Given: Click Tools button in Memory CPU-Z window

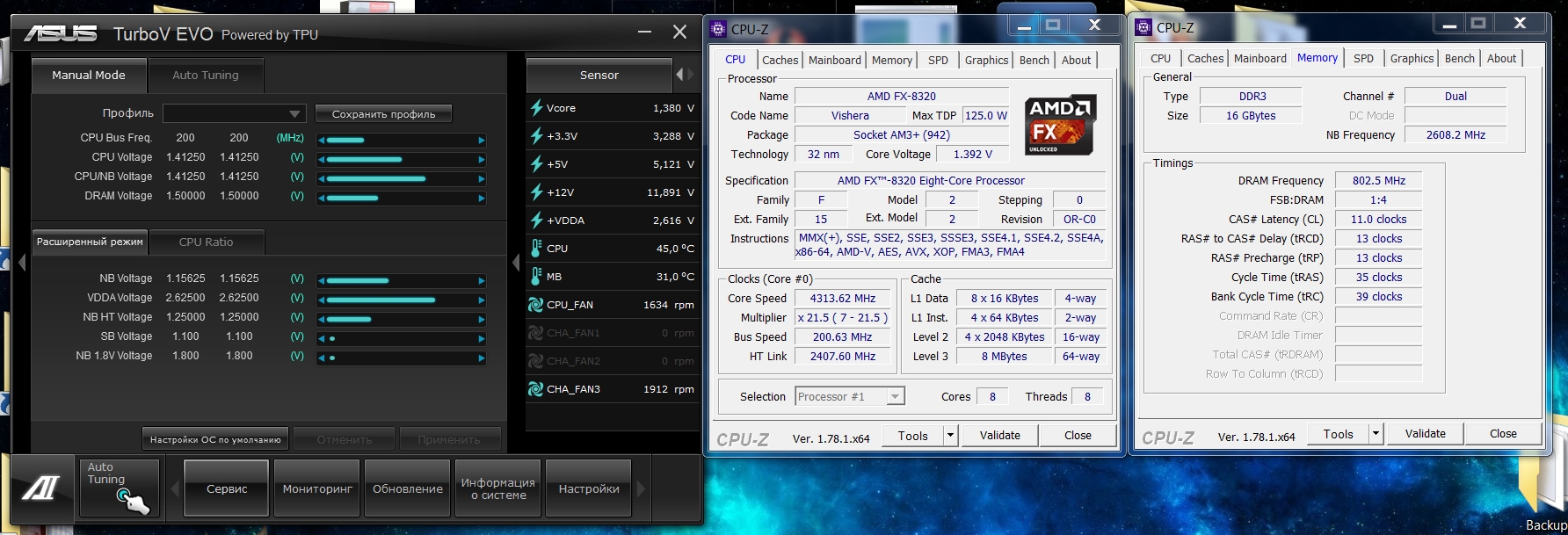Looking at the screenshot, I should pyautogui.click(x=1338, y=434).
